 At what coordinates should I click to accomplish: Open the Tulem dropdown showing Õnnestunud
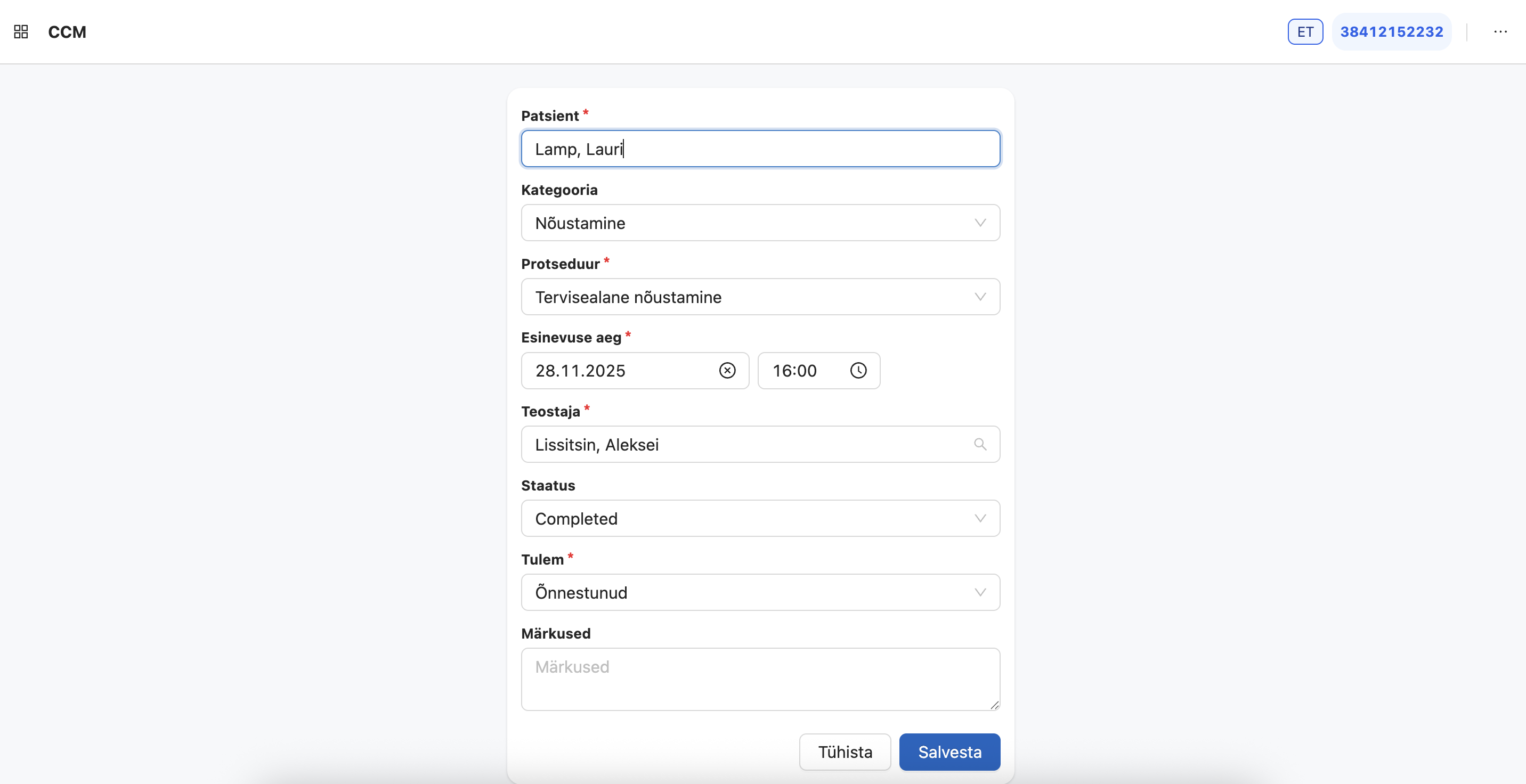(x=980, y=592)
